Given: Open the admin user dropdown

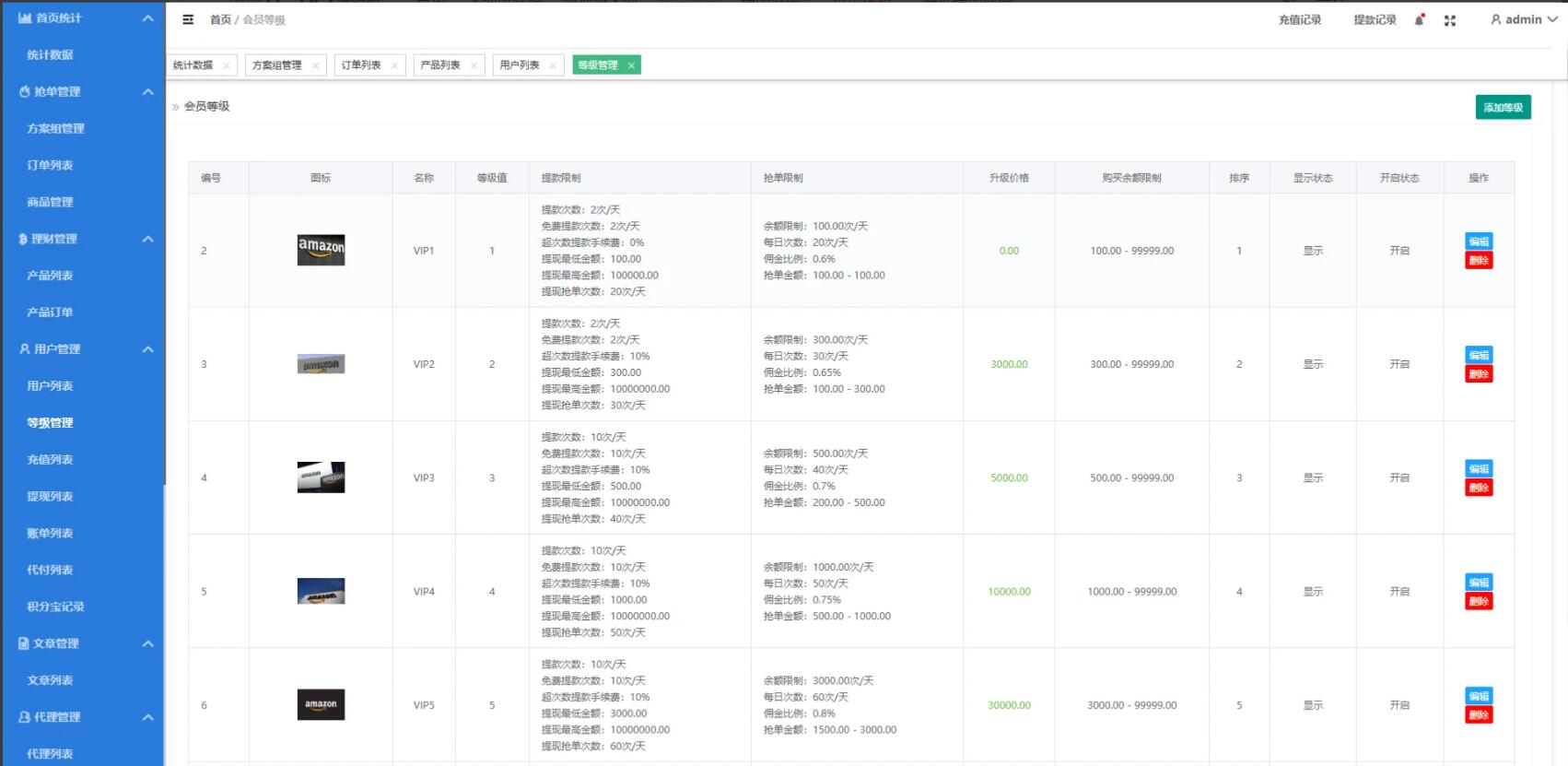Looking at the screenshot, I should 1524,19.
